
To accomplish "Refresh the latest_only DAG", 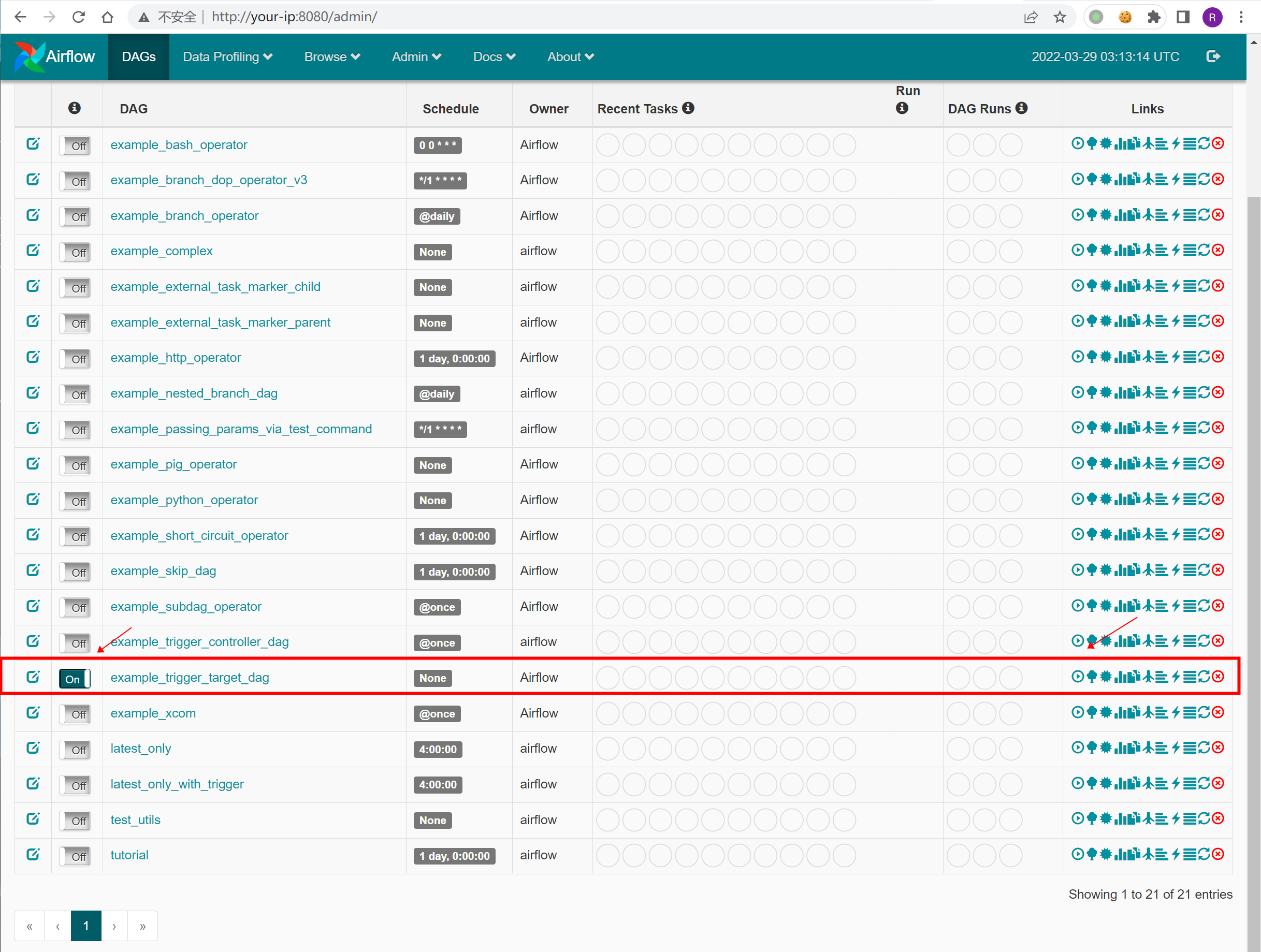I will (x=1204, y=748).
